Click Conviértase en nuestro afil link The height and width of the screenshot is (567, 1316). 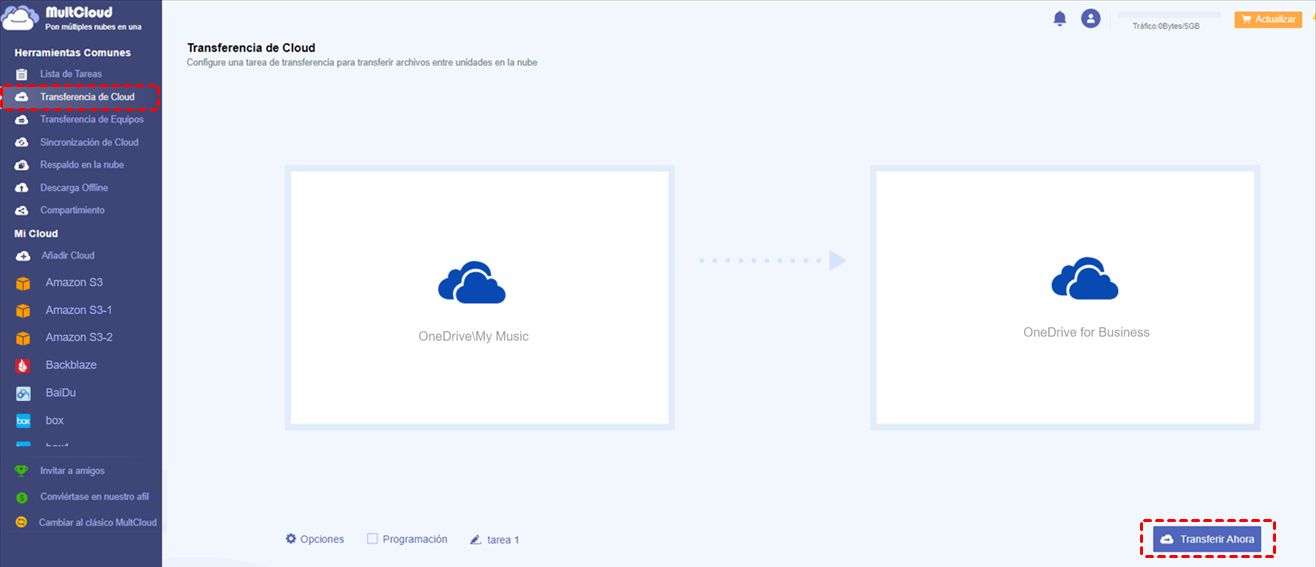click(94, 497)
